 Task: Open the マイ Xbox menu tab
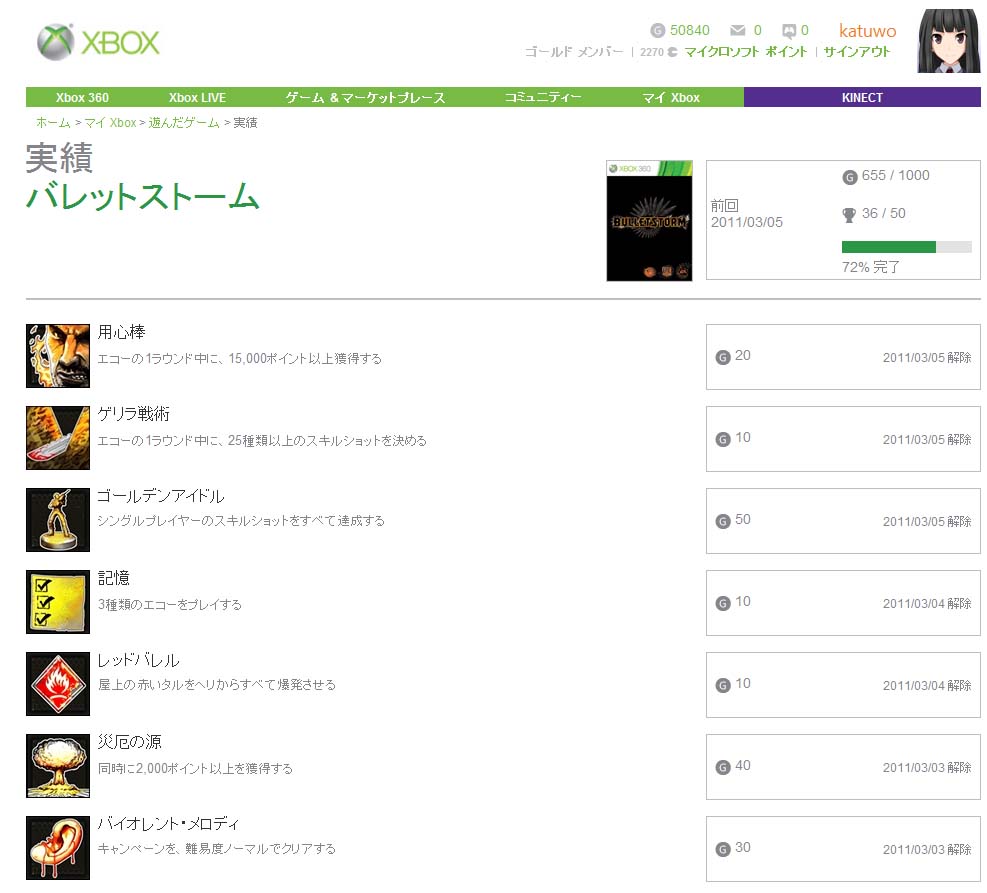click(671, 98)
